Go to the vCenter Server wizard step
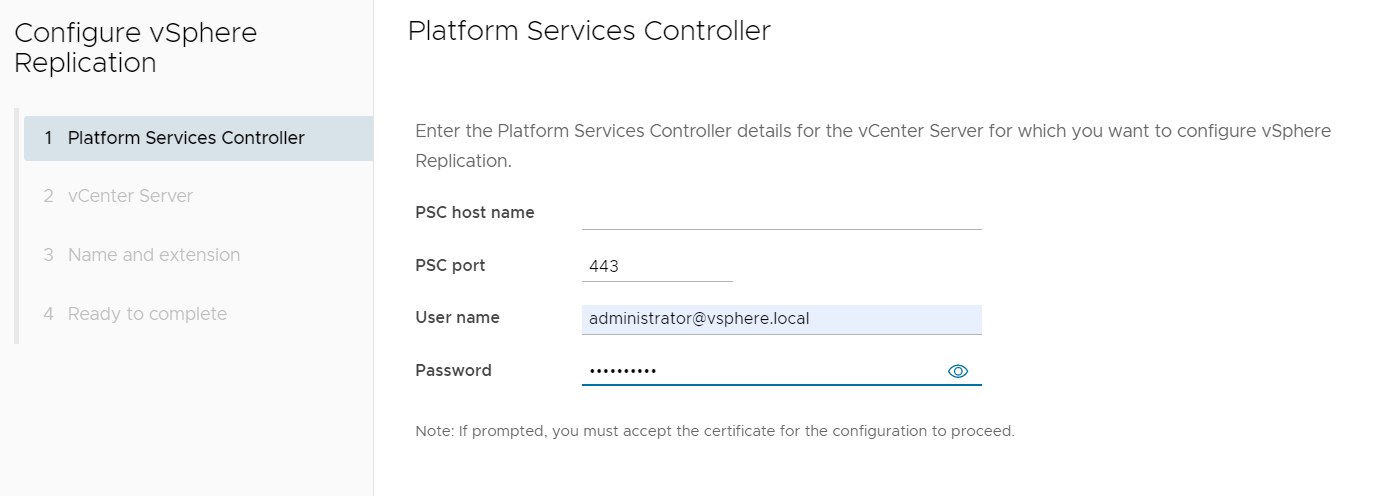 click(130, 196)
